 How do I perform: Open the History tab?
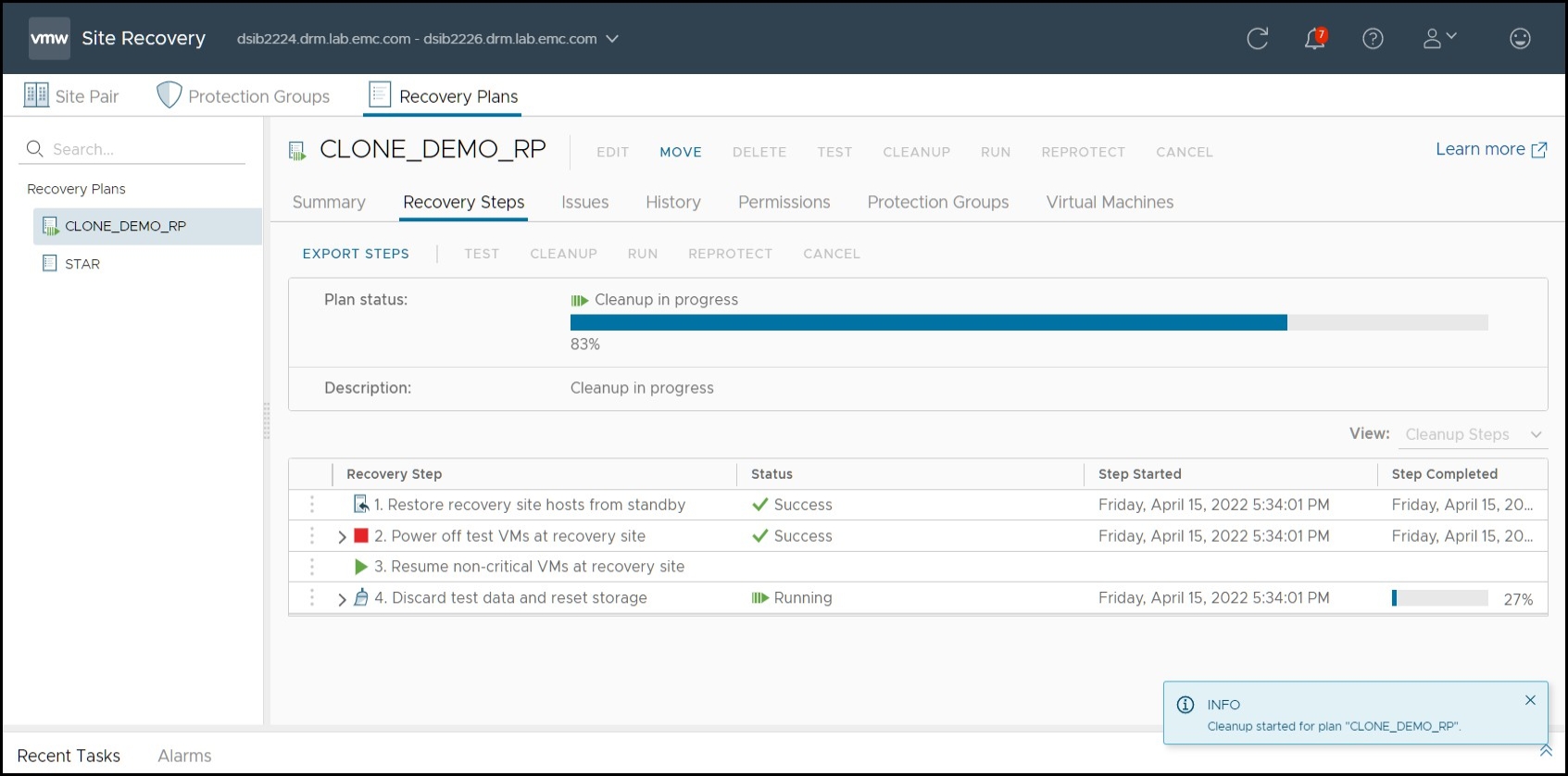tap(673, 202)
